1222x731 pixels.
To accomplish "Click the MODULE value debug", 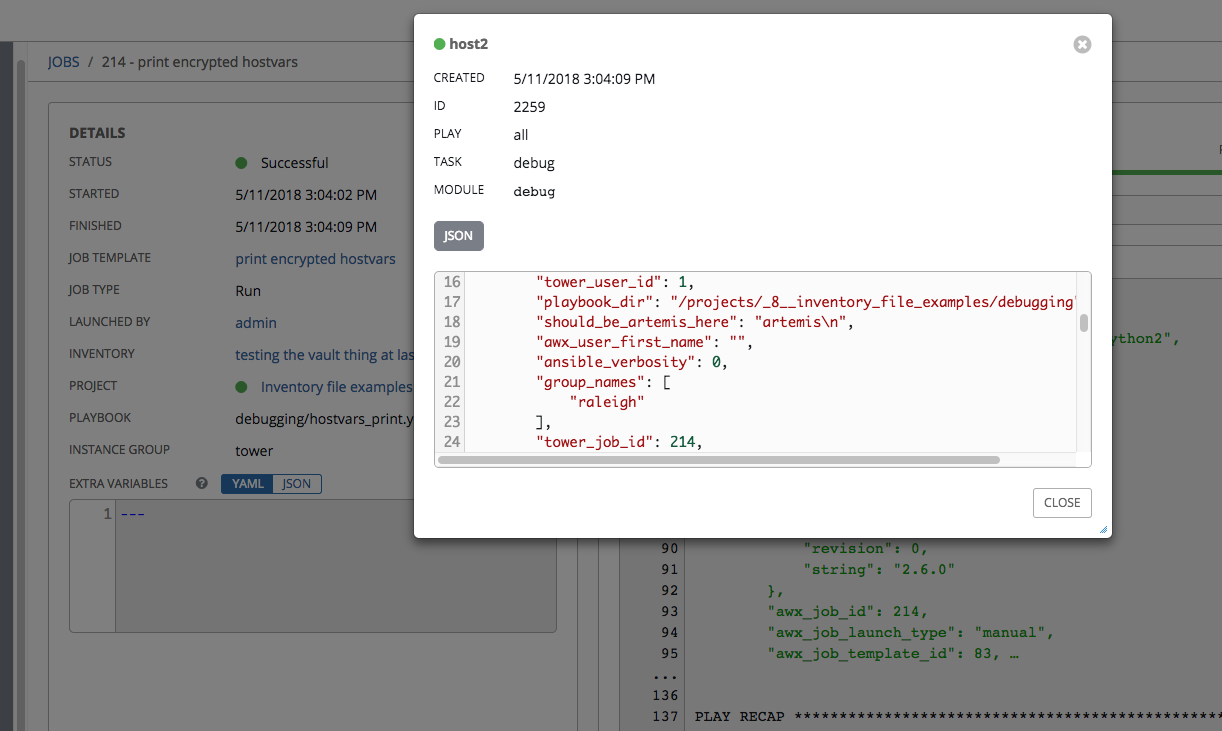I will click(x=535, y=191).
